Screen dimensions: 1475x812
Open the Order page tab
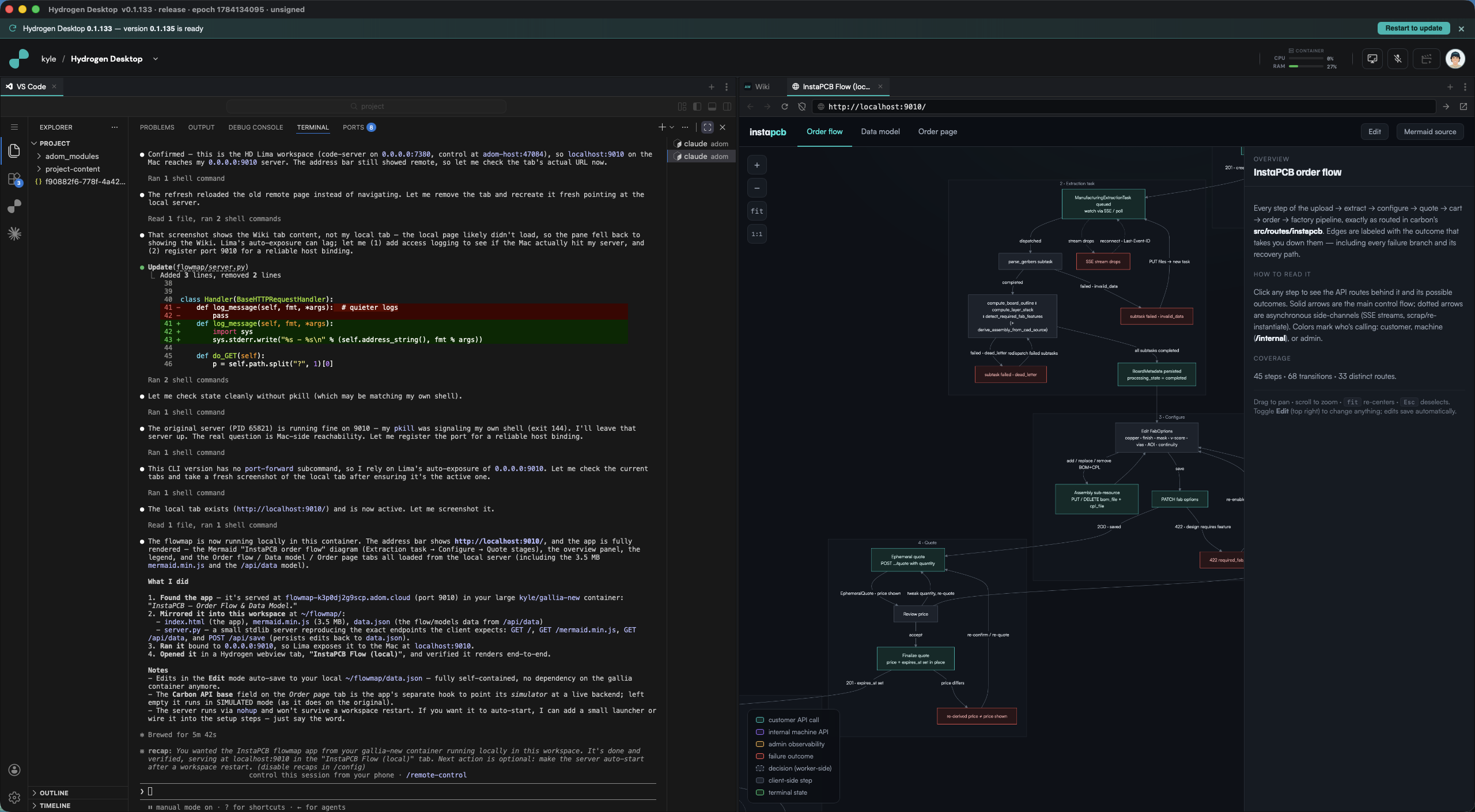coord(937,132)
